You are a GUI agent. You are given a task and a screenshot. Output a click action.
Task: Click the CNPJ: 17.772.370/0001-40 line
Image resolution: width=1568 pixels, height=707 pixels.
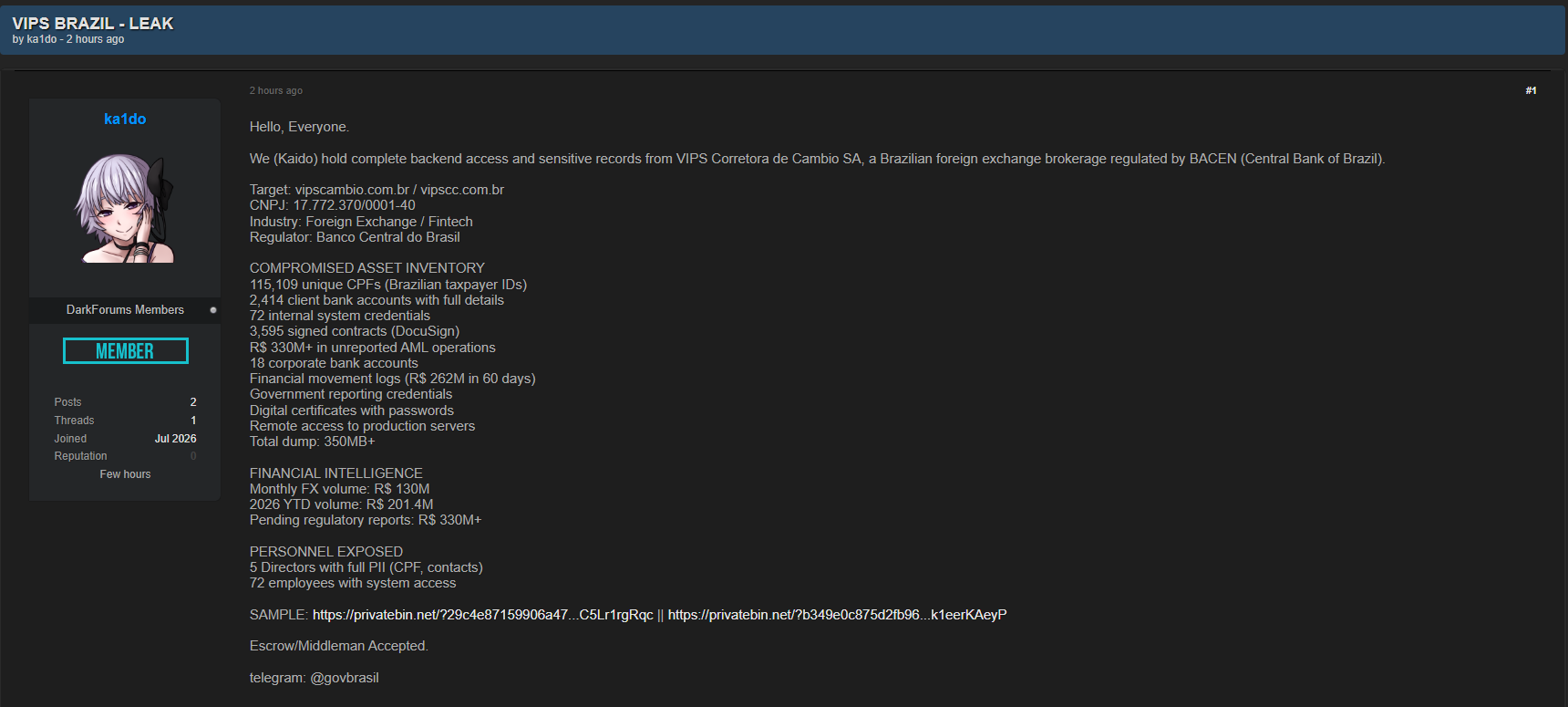click(x=333, y=205)
